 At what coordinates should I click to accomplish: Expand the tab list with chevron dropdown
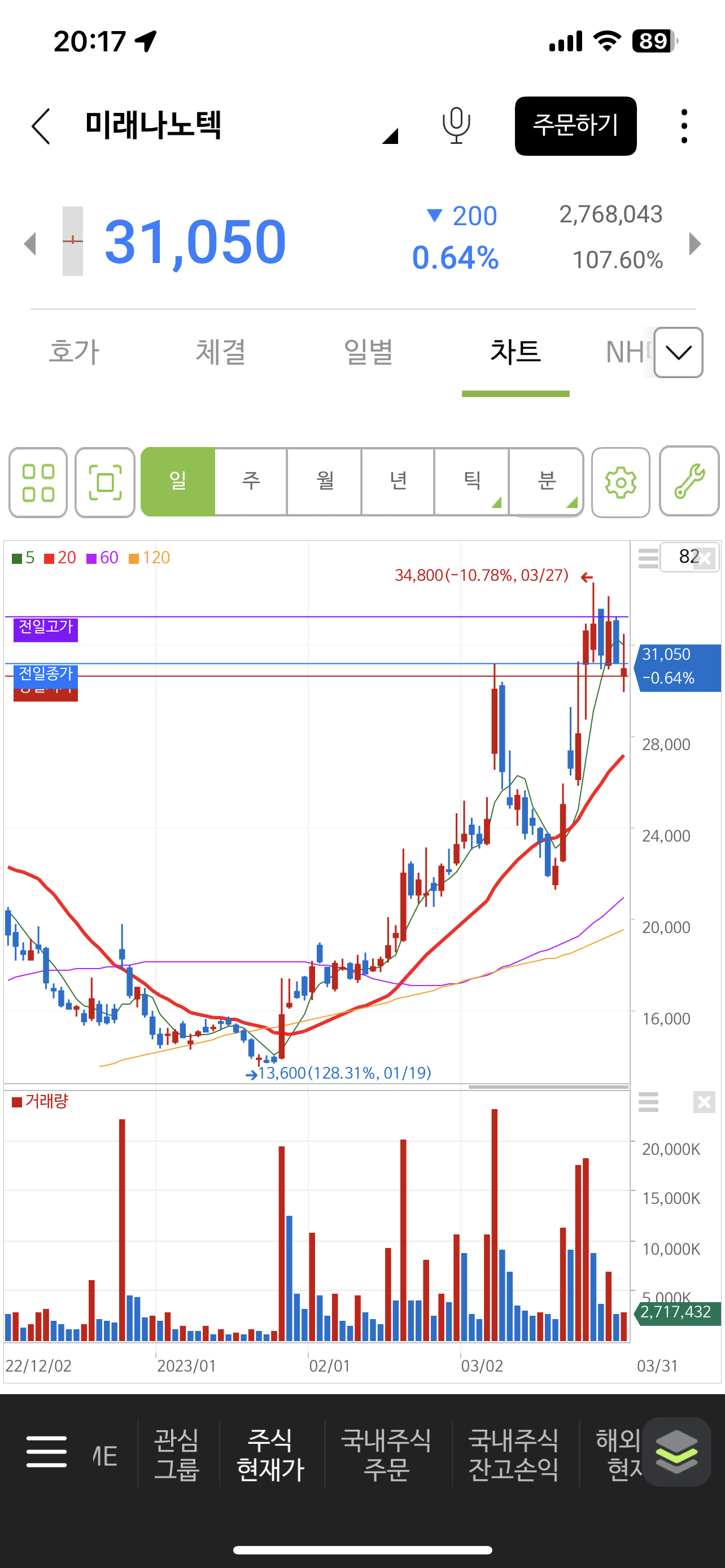click(x=678, y=352)
